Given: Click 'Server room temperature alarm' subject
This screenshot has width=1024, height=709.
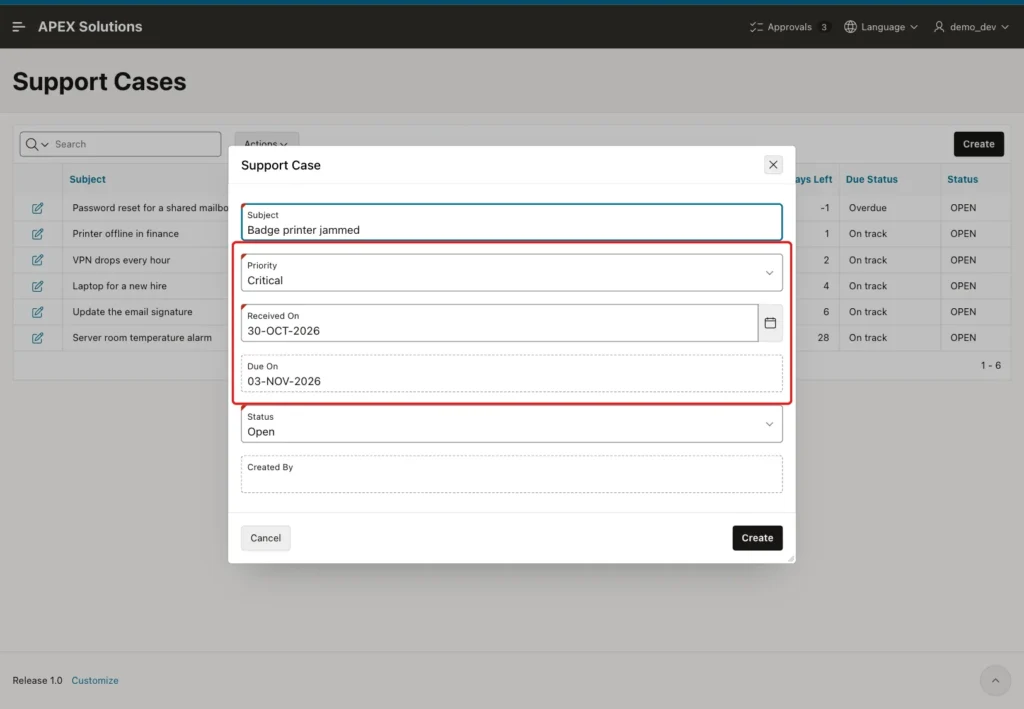Looking at the screenshot, I should 142,338.
